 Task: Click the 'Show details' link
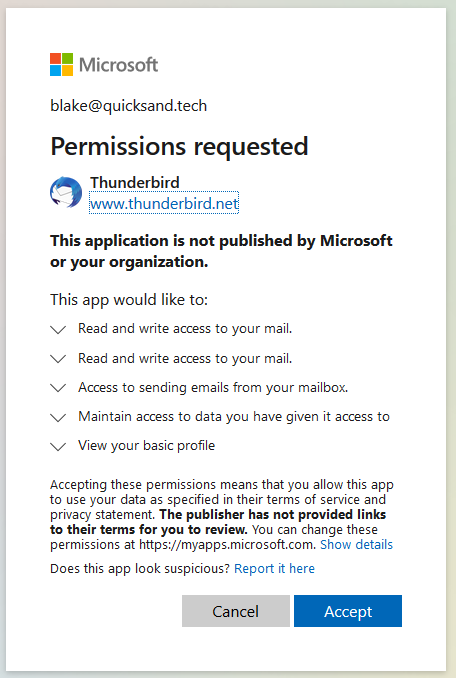coord(356,544)
